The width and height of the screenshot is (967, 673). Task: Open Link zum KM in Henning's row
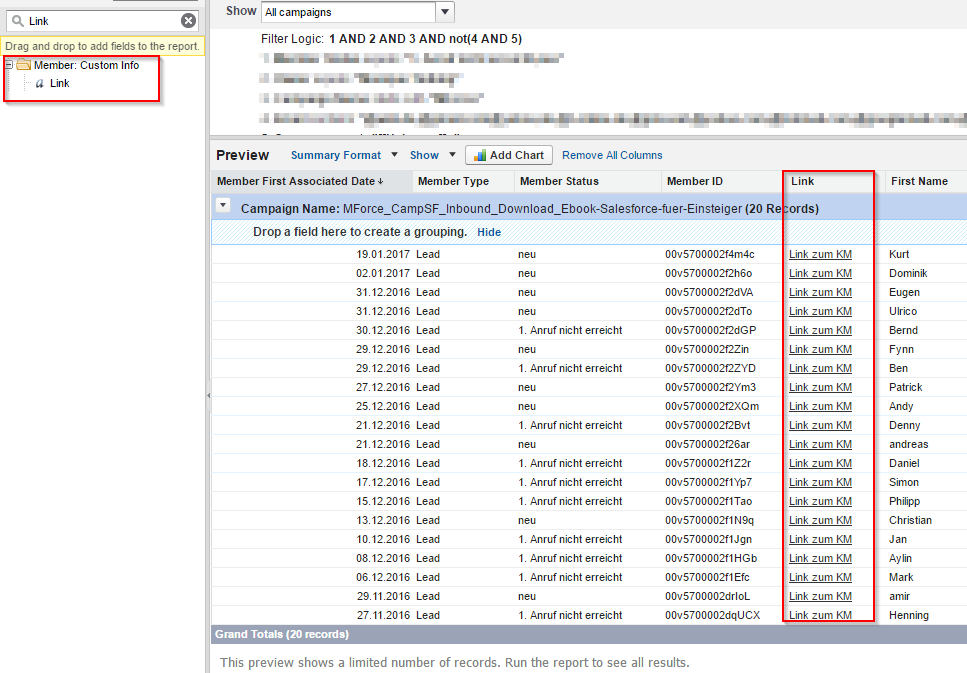(820, 616)
